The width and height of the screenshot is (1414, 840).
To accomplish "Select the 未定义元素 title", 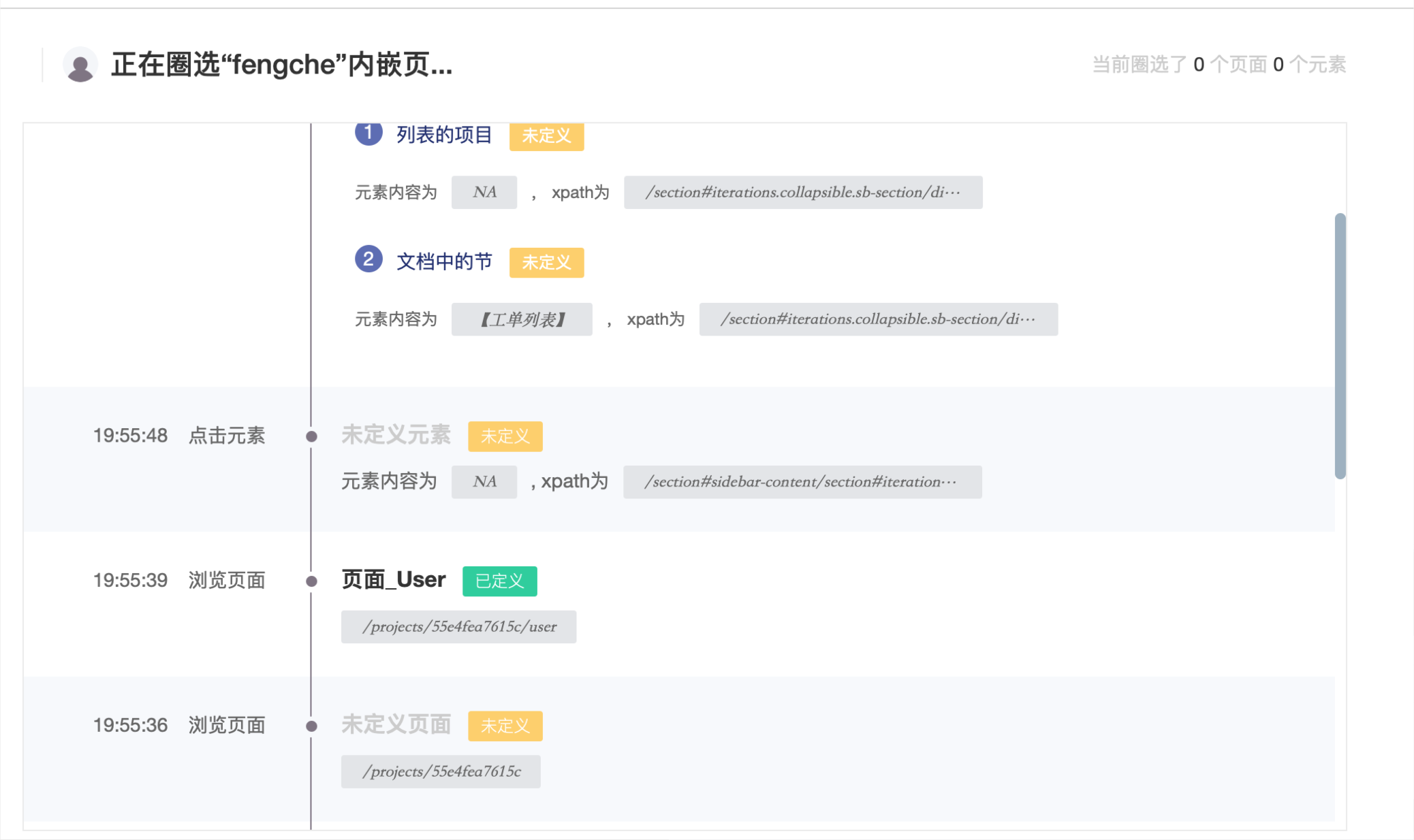I will [x=396, y=434].
